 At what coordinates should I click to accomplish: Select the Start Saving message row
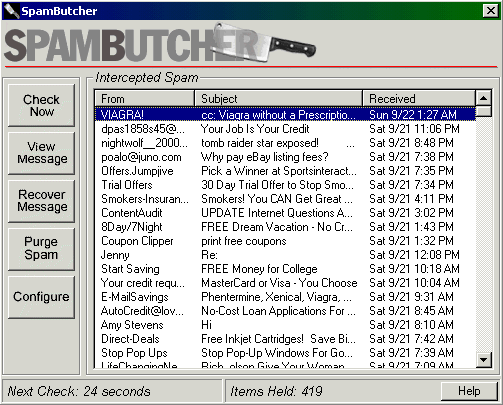point(285,269)
